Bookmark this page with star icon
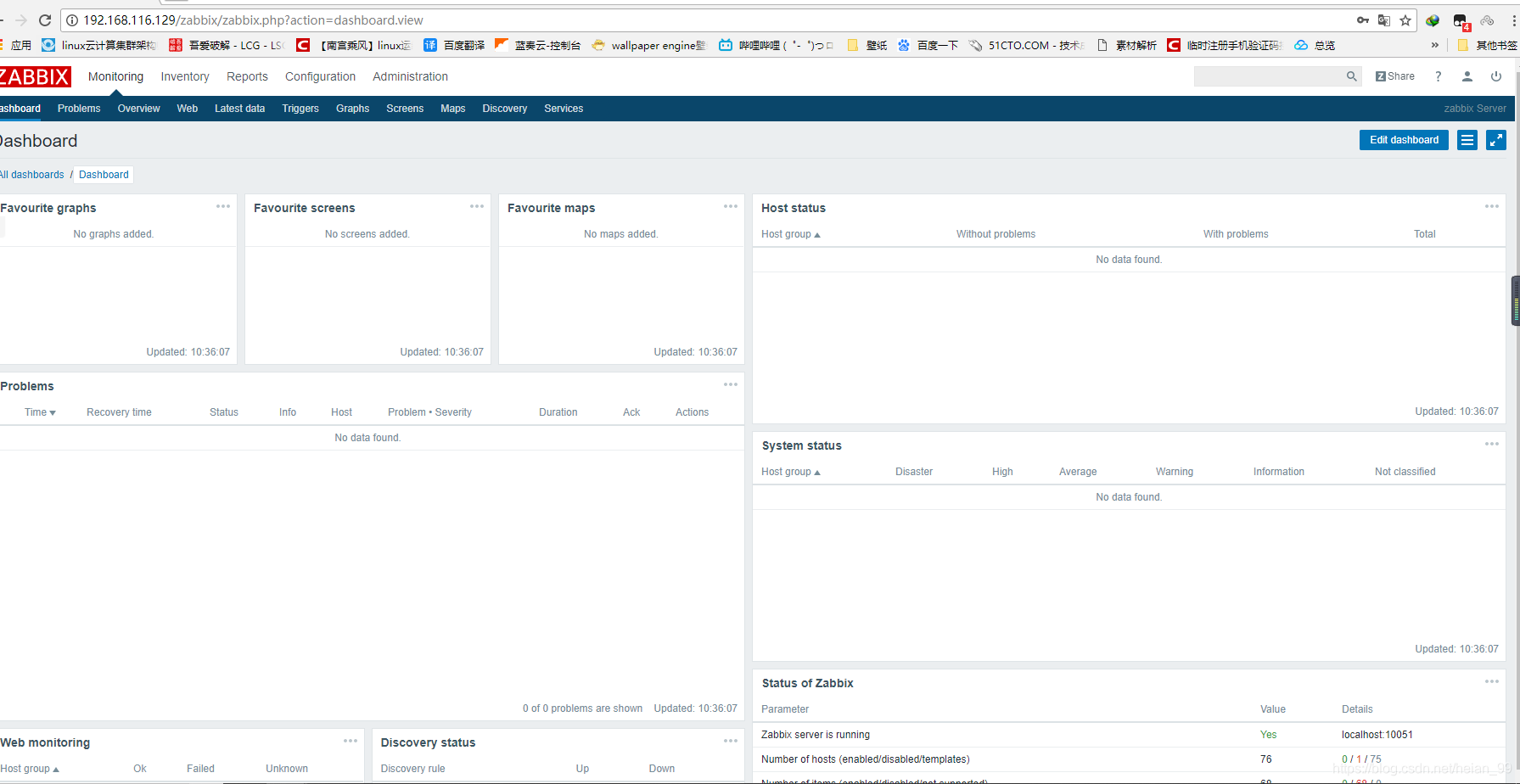 coord(1405,20)
